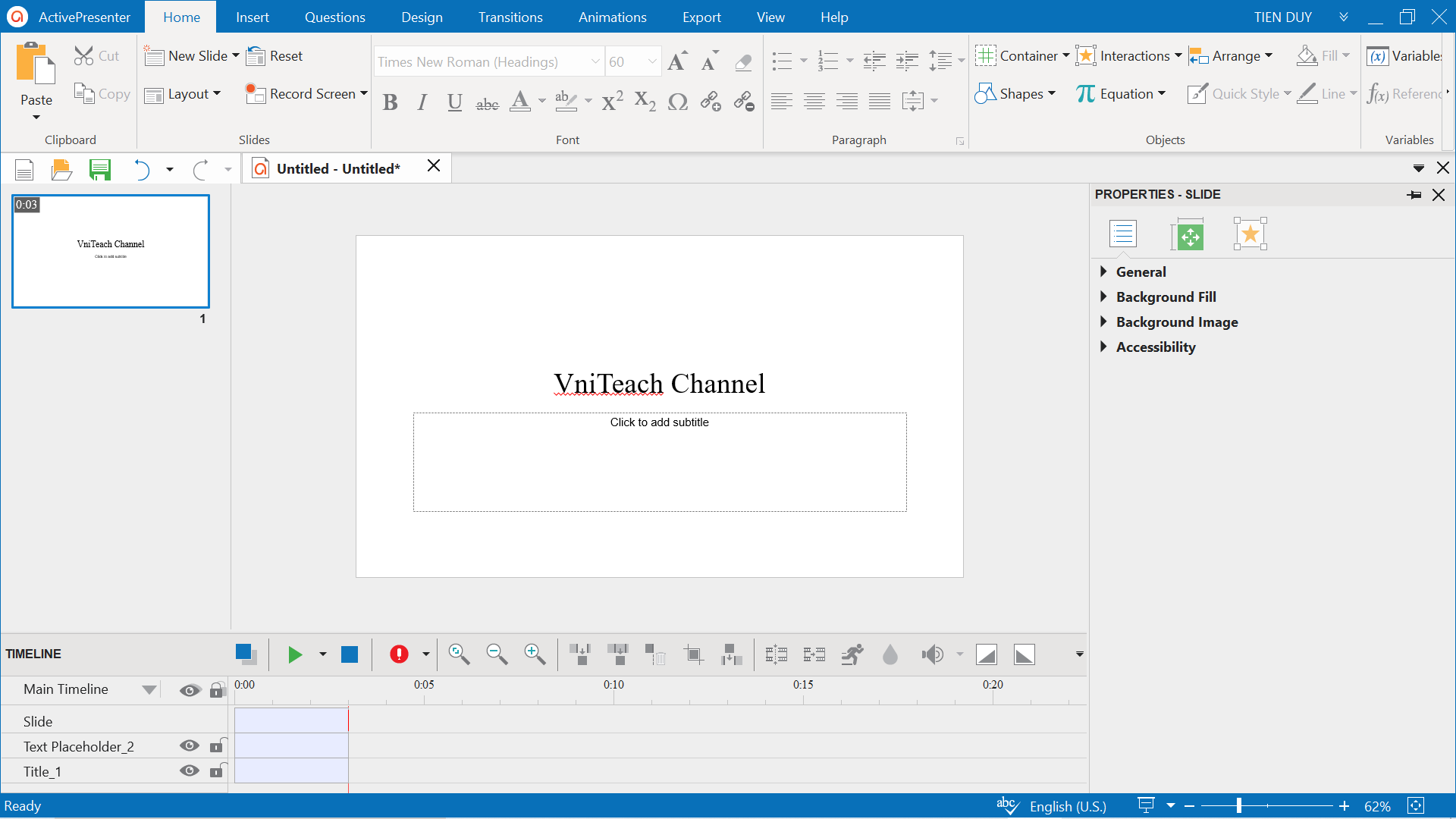This screenshot has height=819, width=1456.
Task: Play the timeline preview
Action: pos(295,654)
